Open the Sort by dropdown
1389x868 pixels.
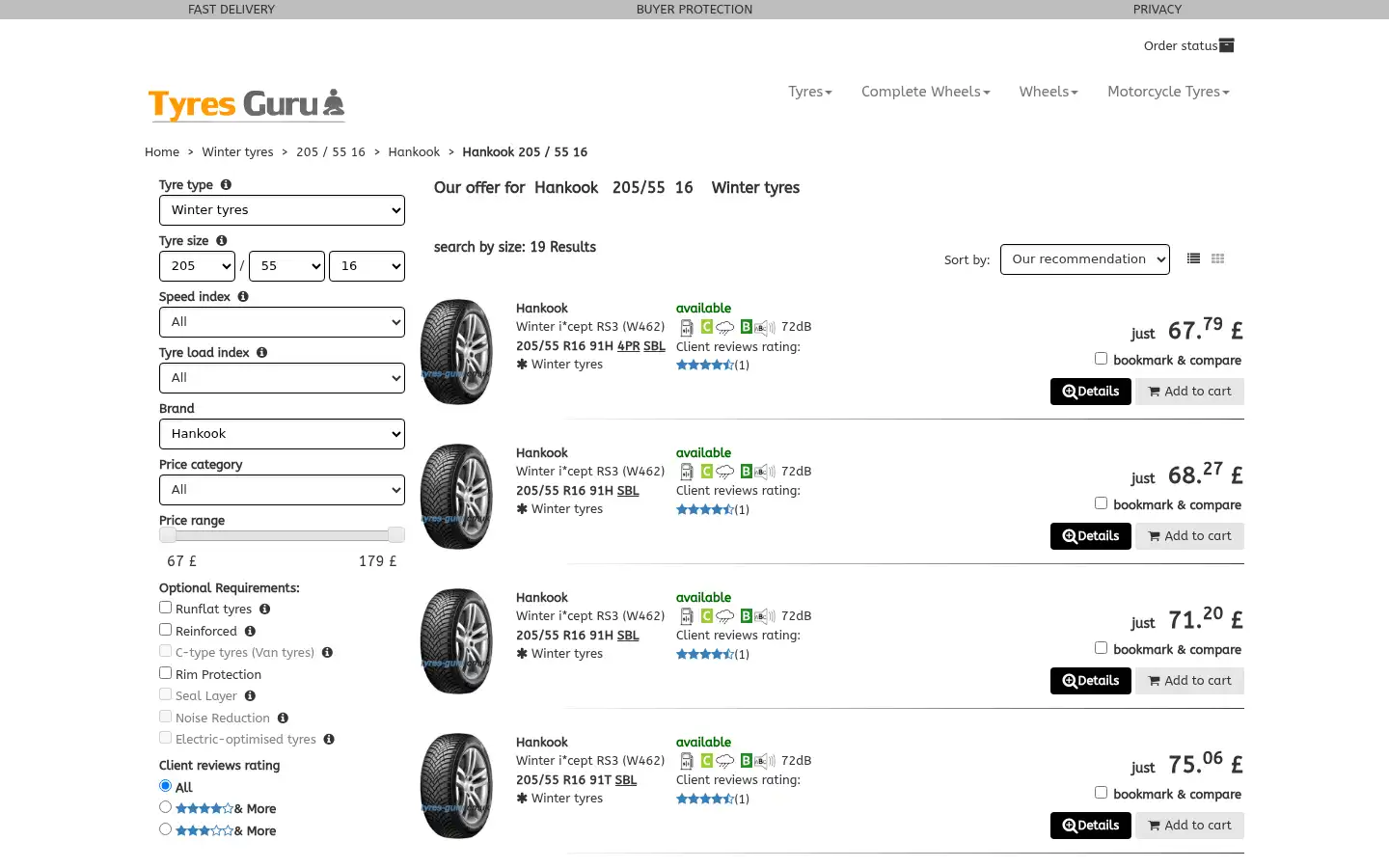(x=1085, y=259)
